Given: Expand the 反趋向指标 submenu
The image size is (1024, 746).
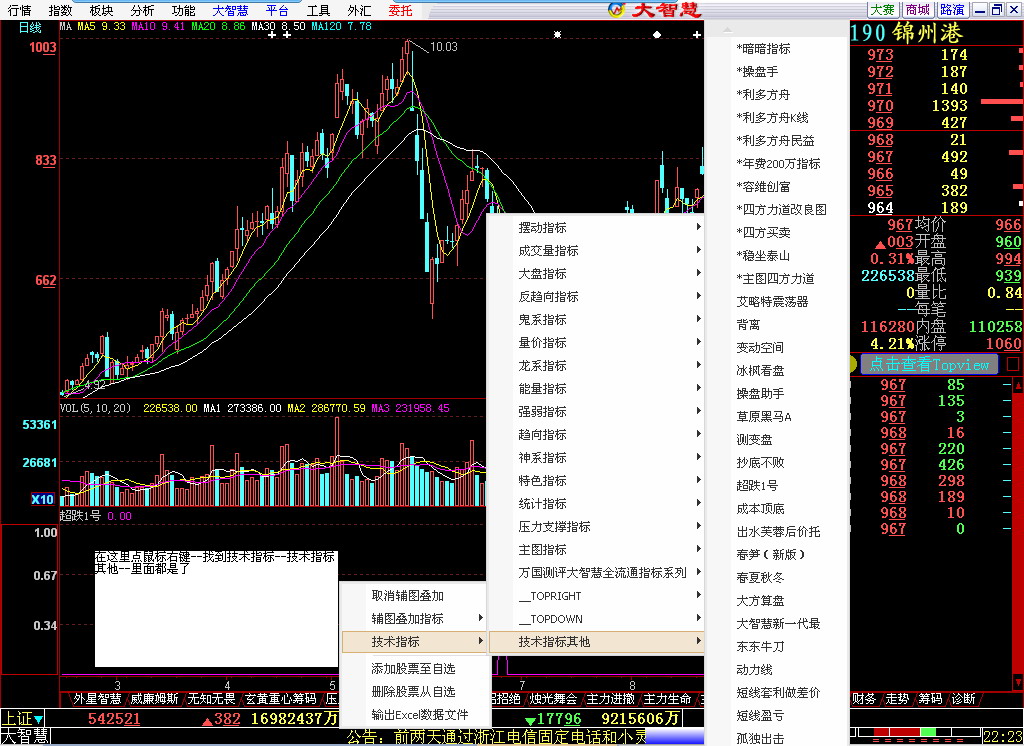Looking at the screenshot, I should (x=596, y=297).
